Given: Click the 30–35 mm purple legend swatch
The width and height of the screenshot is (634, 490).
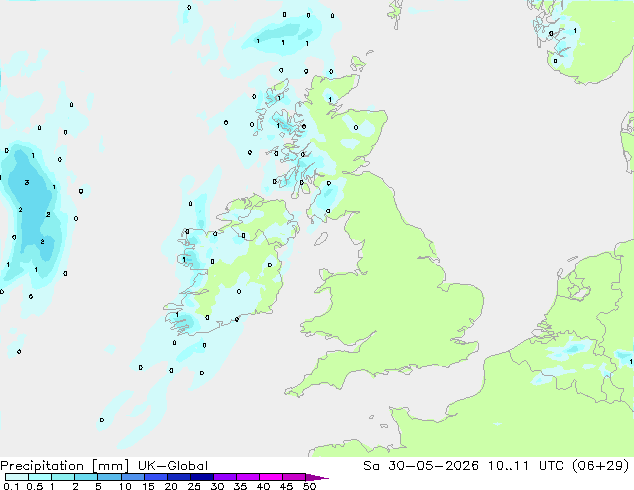Looking at the screenshot, I should pyautogui.click(x=224, y=477).
